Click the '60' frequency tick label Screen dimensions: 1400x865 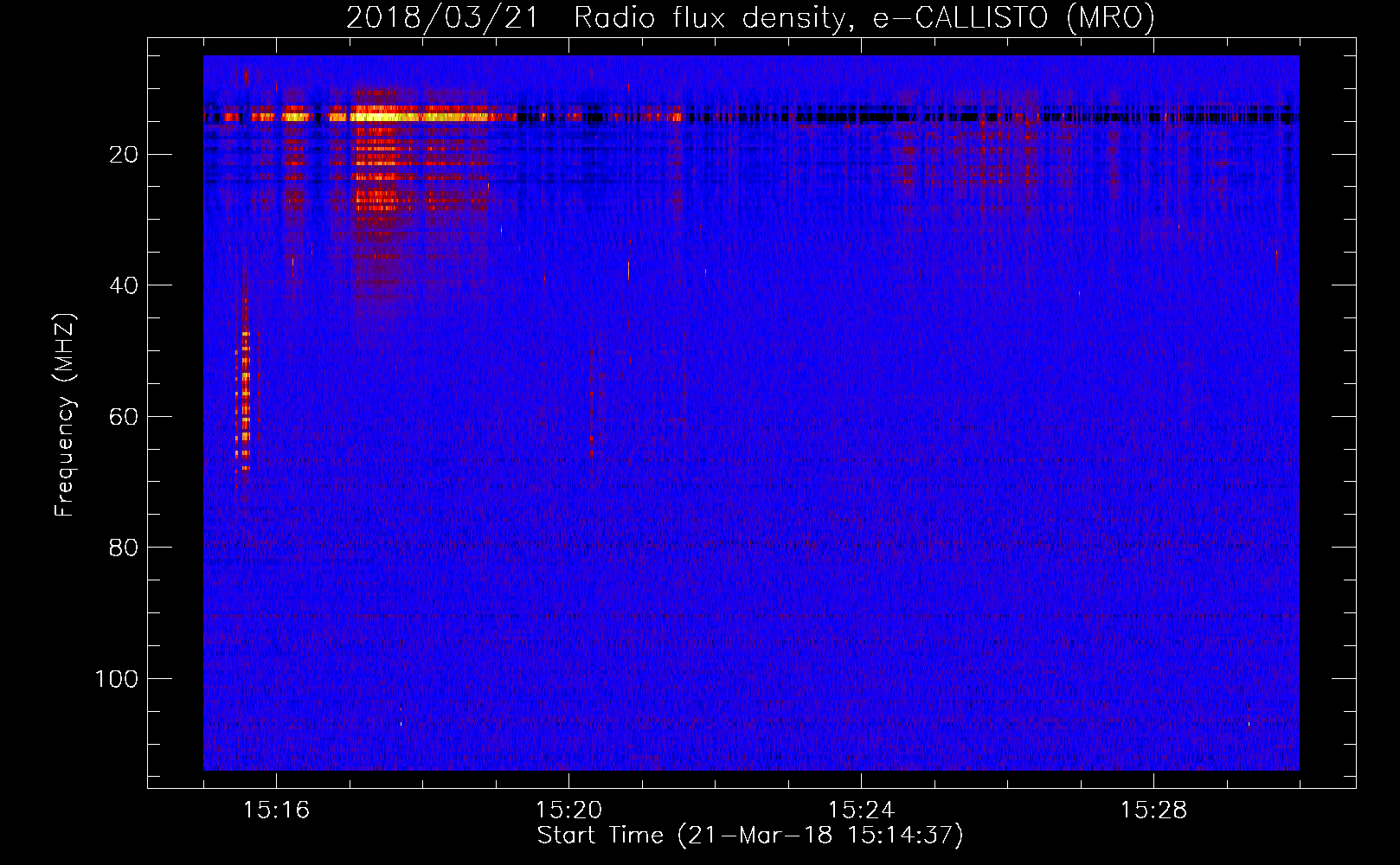[125, 417]
